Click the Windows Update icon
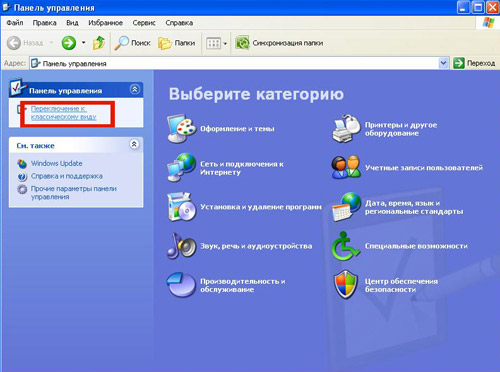The height and width of the screenshot is (372, 500). tap(22, 164)
